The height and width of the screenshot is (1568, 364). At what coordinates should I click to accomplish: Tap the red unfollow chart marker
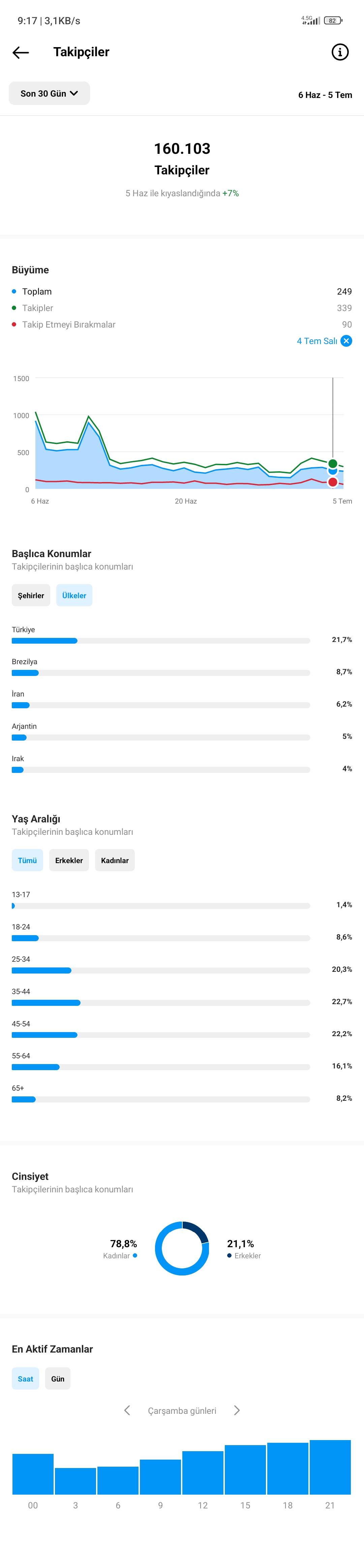coord(333,482)
